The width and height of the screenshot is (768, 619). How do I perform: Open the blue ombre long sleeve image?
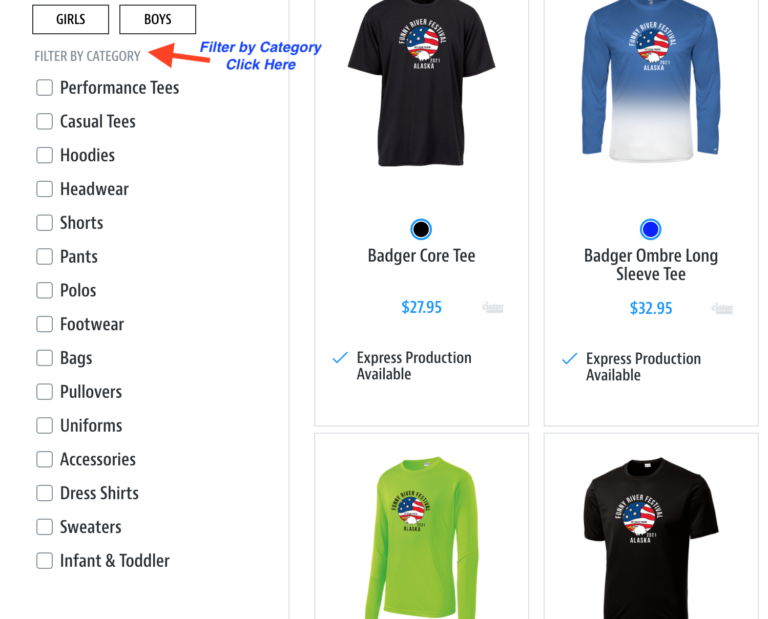coord(651,81)
